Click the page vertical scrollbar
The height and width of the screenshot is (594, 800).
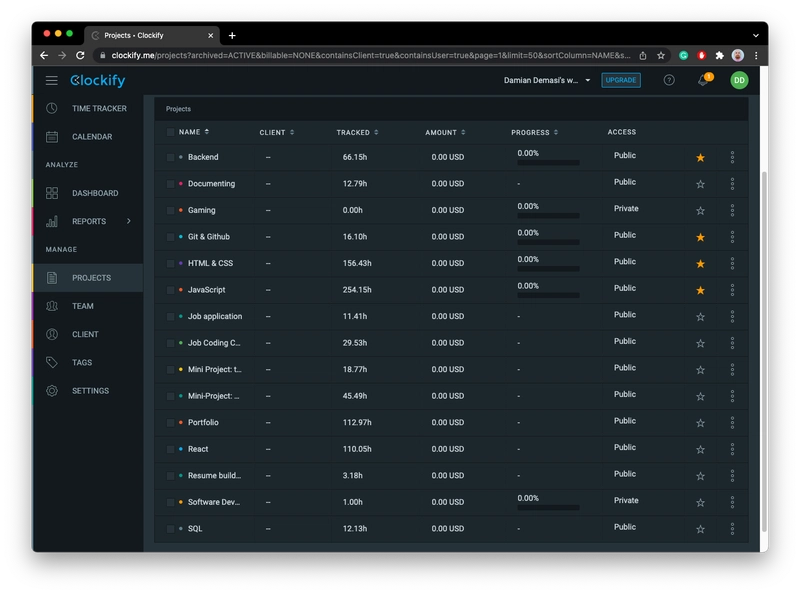764,352
